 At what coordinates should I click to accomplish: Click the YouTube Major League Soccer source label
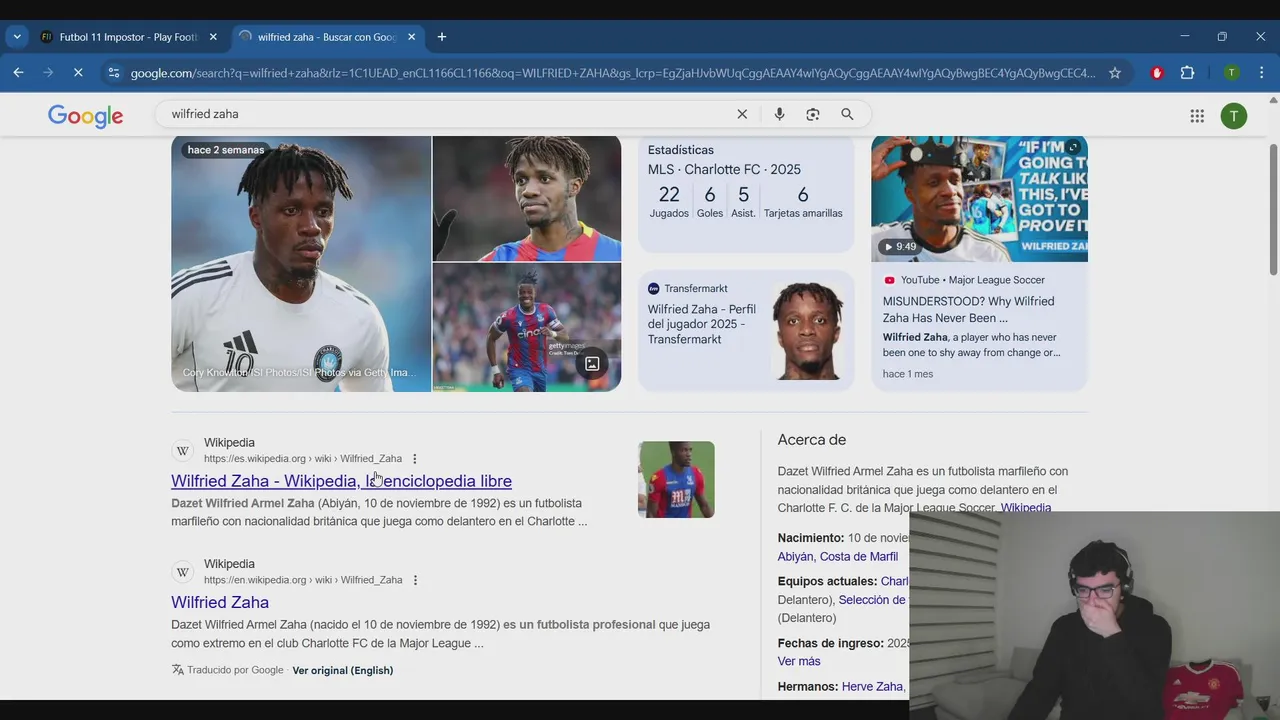tap(964, 280)
